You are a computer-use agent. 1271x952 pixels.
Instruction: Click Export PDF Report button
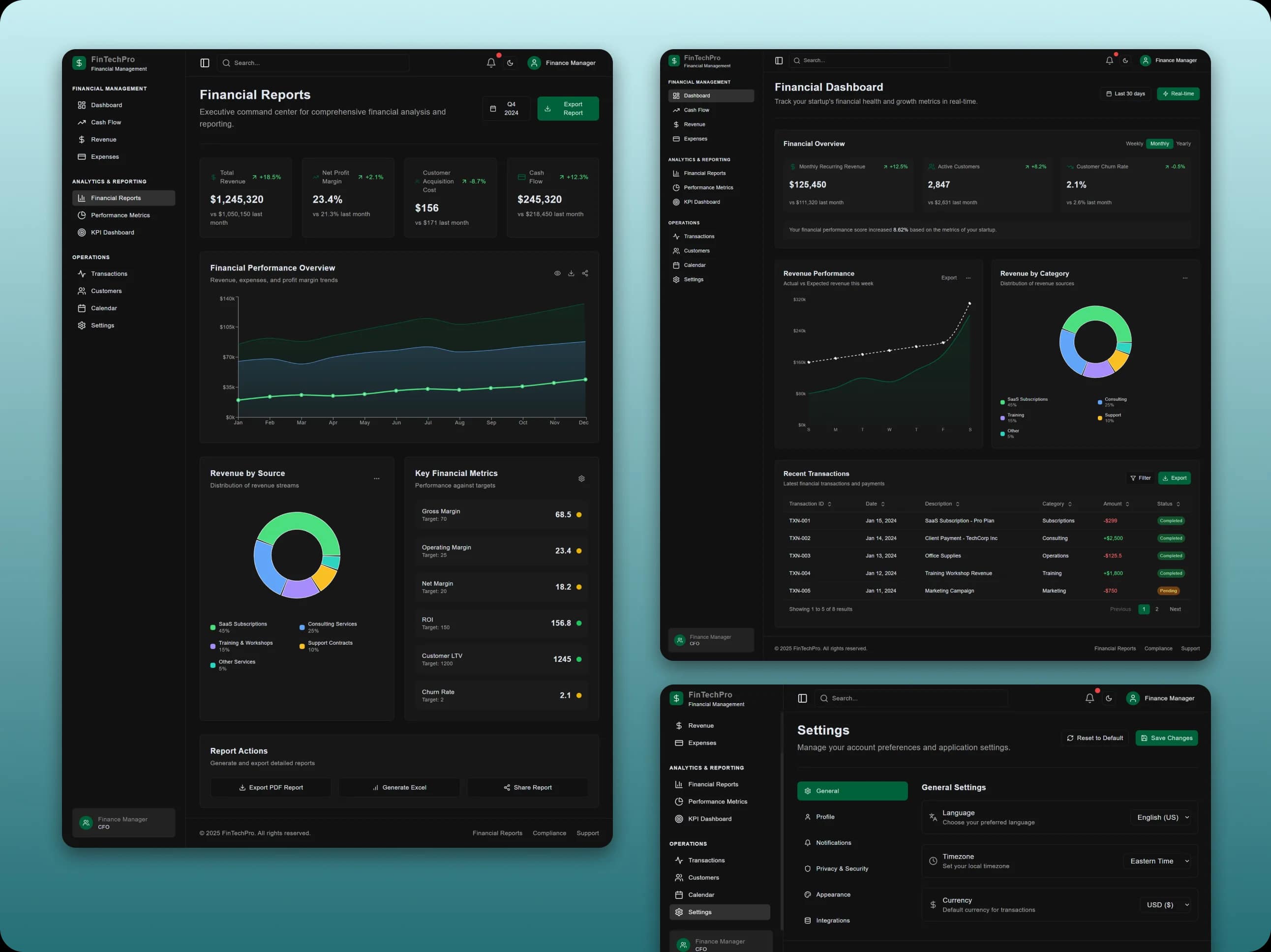(x=271, y=788)
